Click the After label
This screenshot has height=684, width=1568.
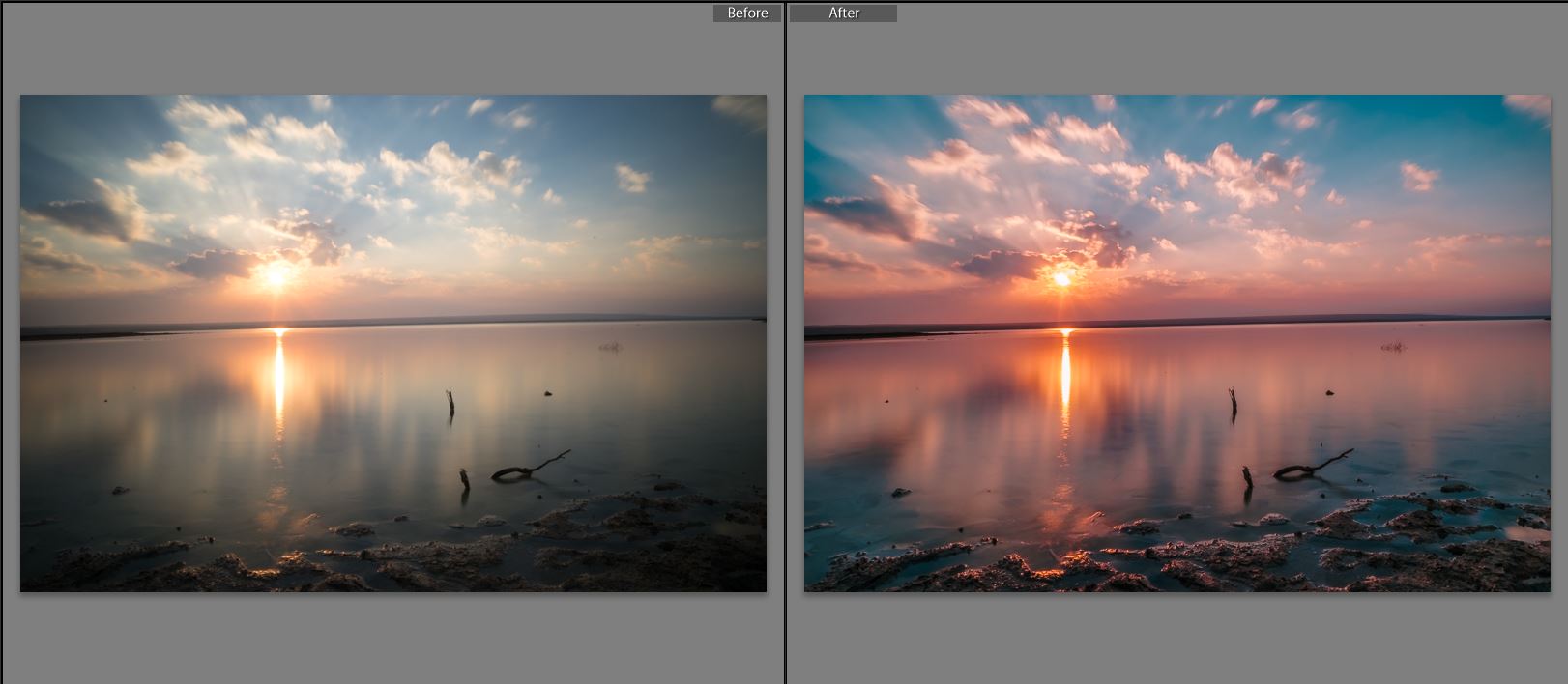pyautogui.click(x=843, y=13)
